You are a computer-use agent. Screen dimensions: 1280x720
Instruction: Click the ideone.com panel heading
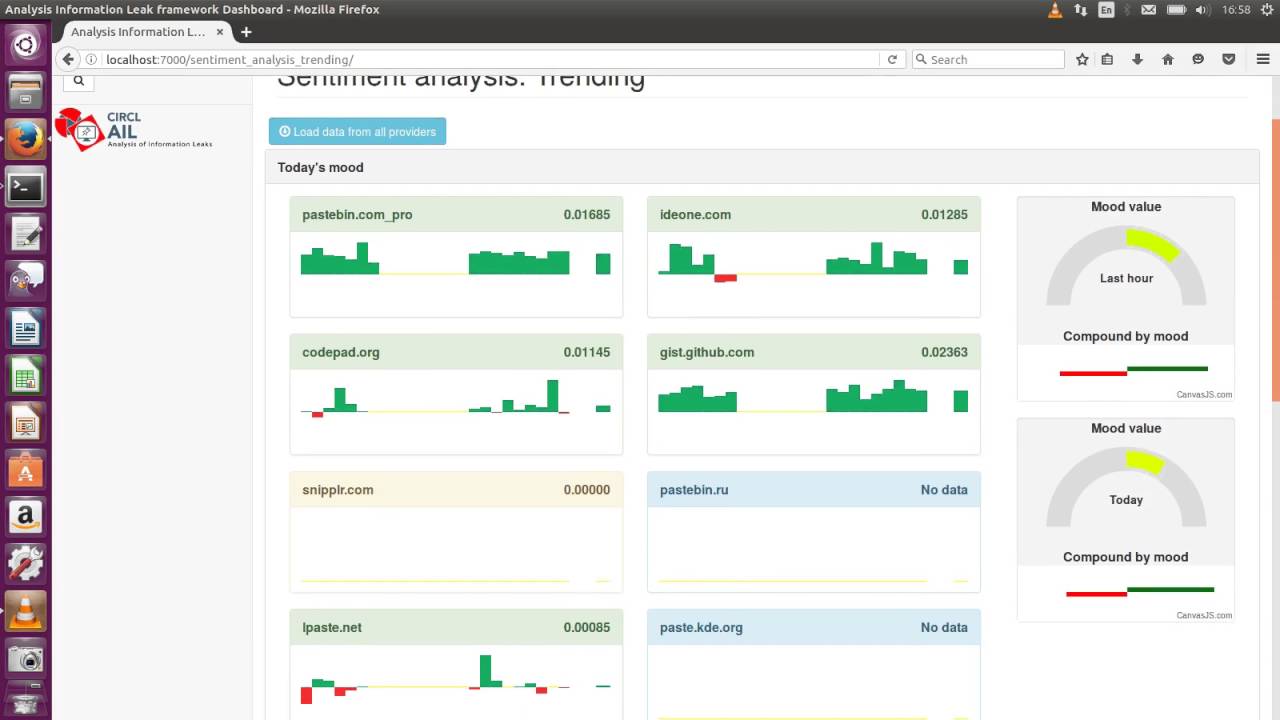pyautogui.click(x=814, y=214)
